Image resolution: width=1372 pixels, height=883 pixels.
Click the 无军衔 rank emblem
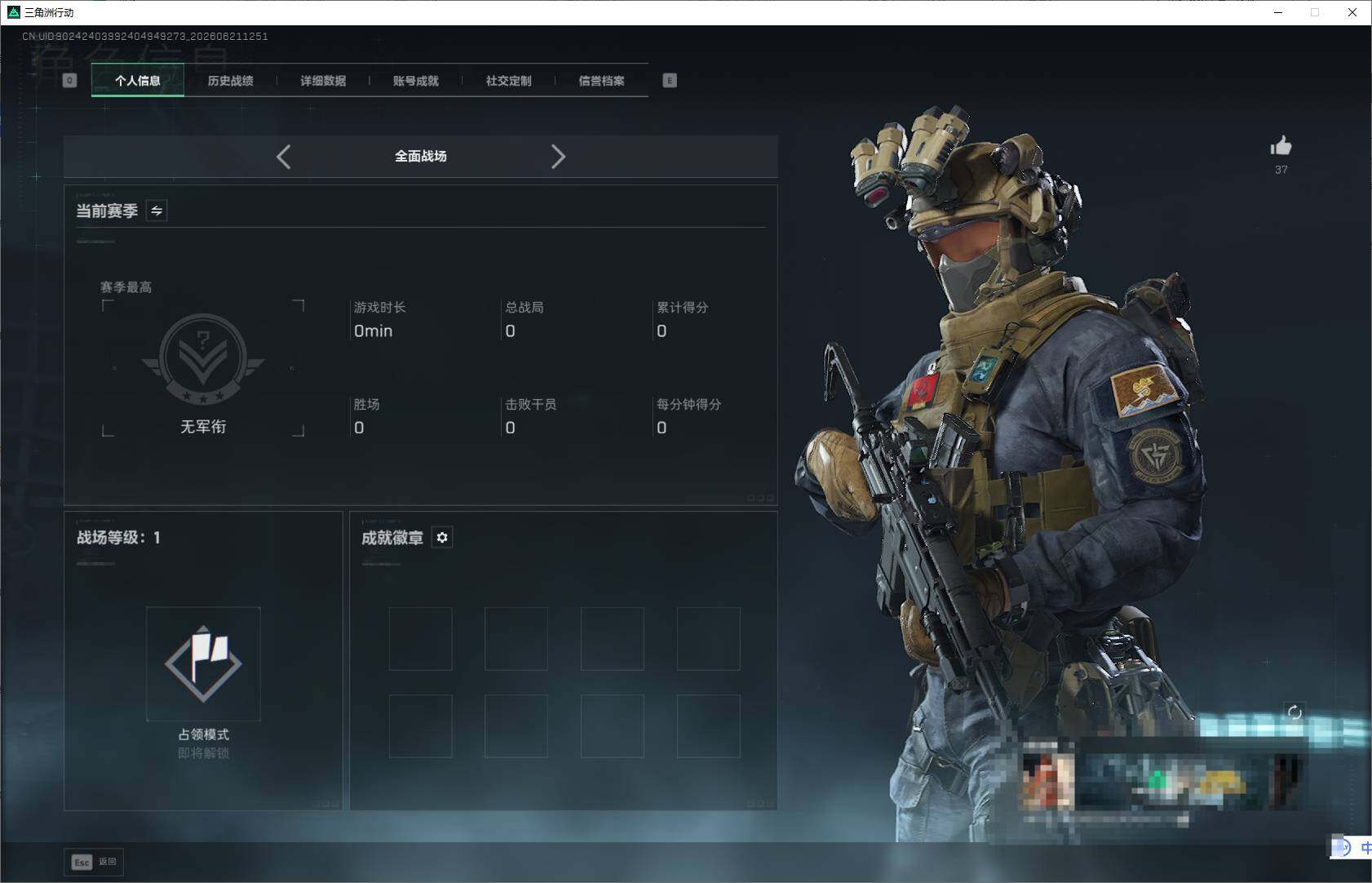[203, 359]
